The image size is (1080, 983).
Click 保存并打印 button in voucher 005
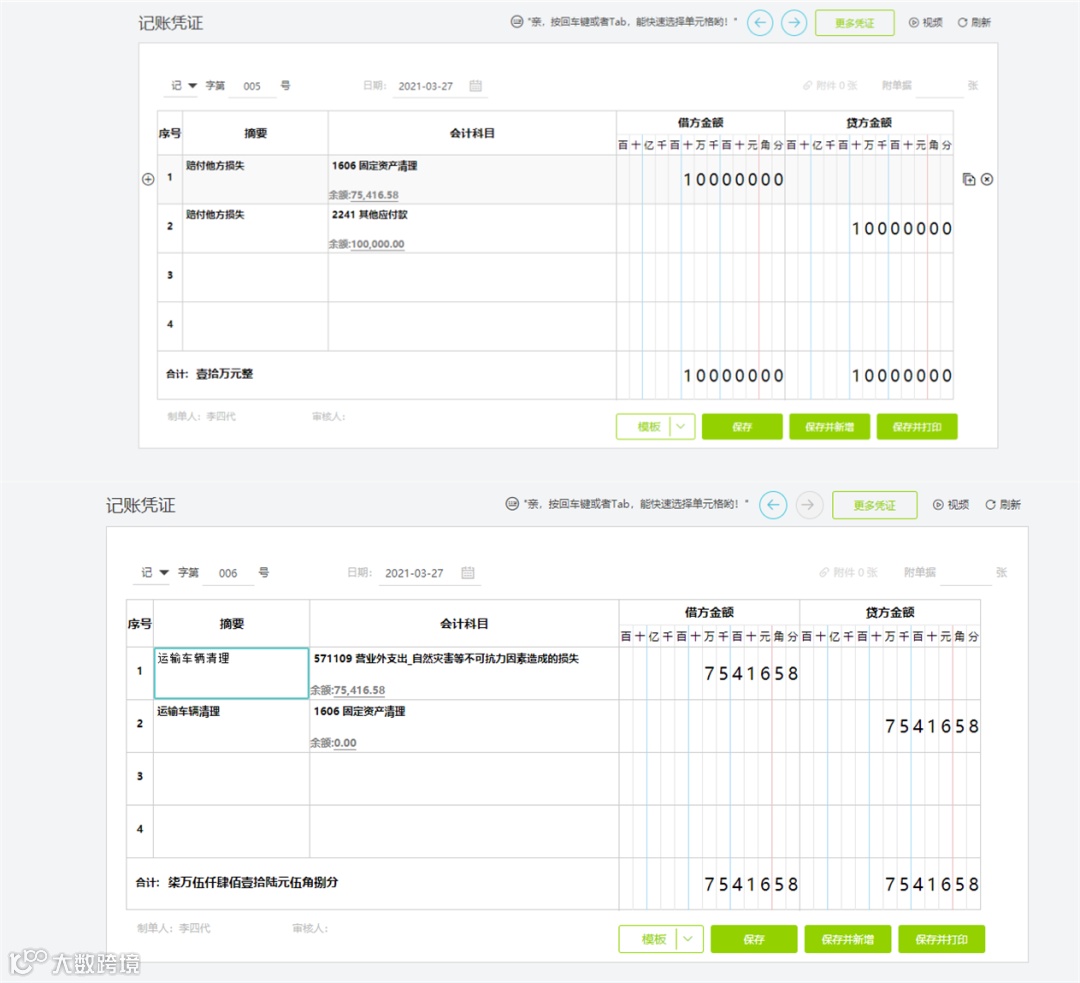point(917,426)
